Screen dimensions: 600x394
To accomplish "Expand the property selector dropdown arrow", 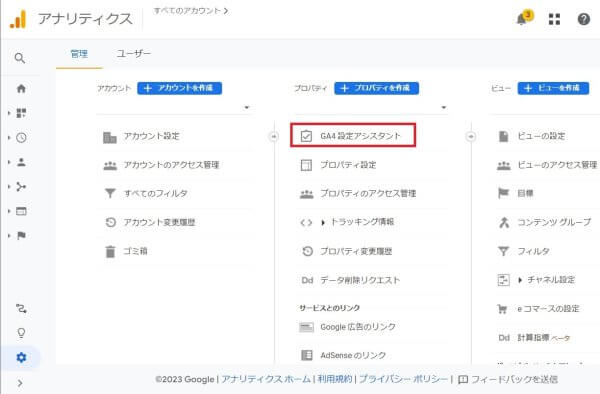I will pos(443,107).
